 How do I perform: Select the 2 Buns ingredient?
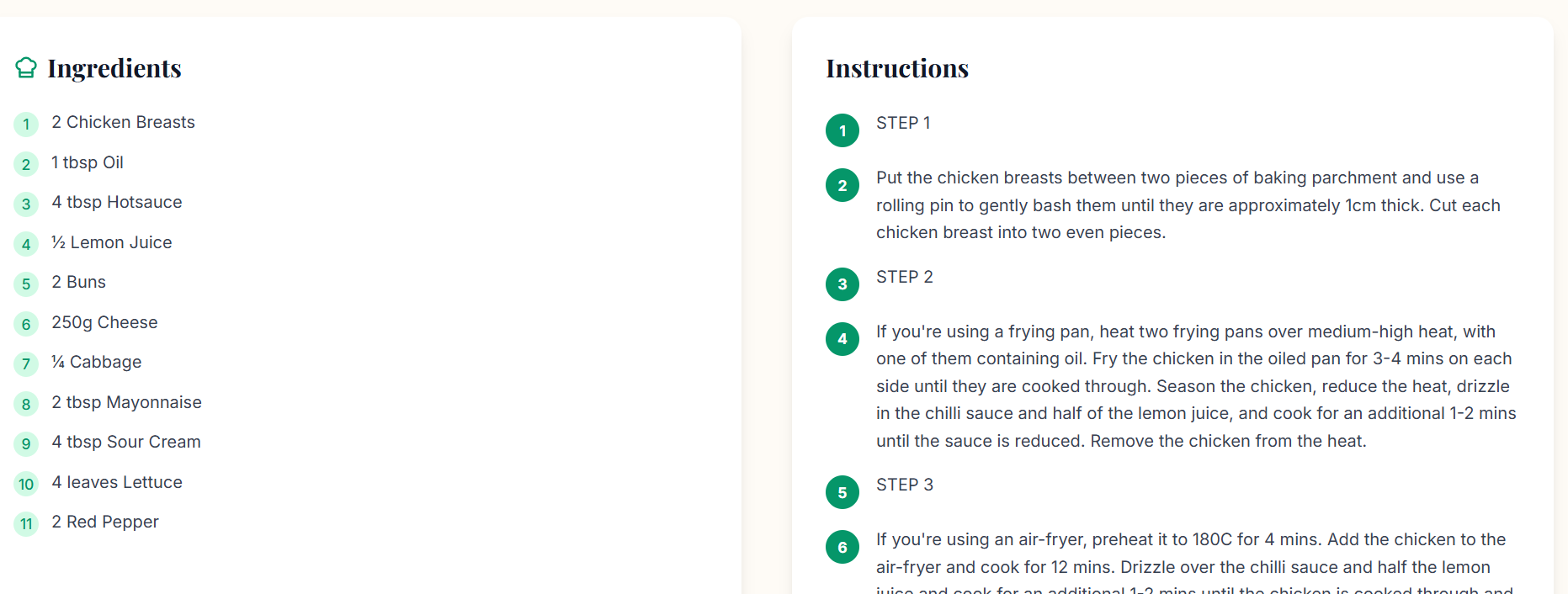point(79,282)
